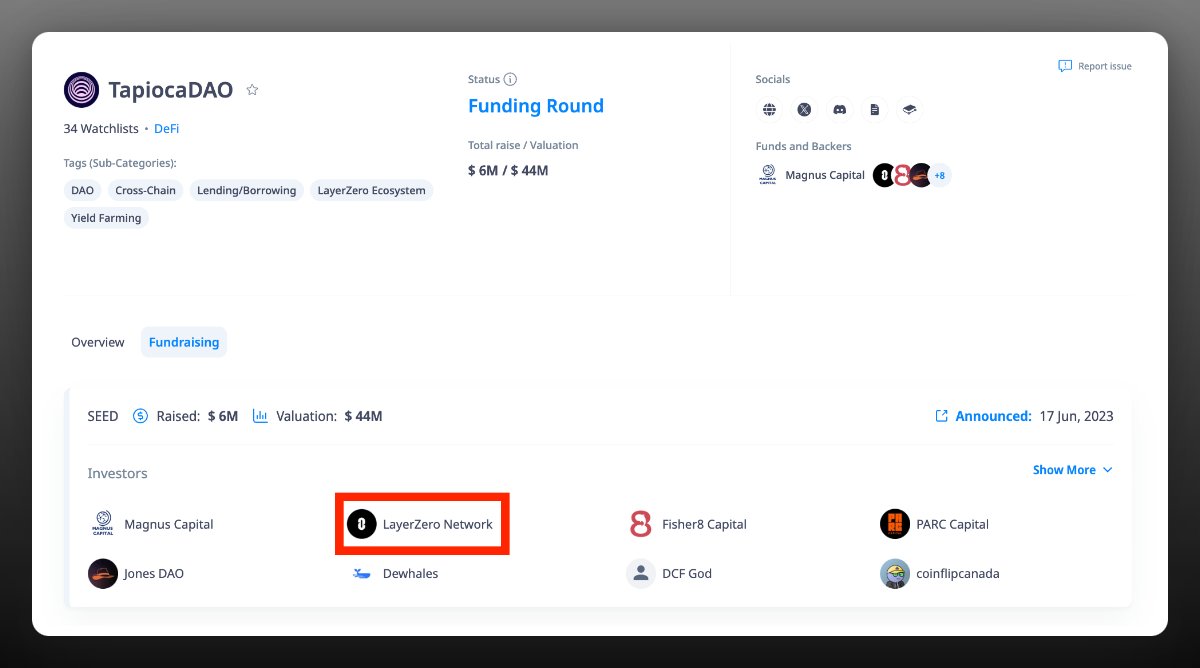Open Fisher8 Capital investor

point(704,524)
